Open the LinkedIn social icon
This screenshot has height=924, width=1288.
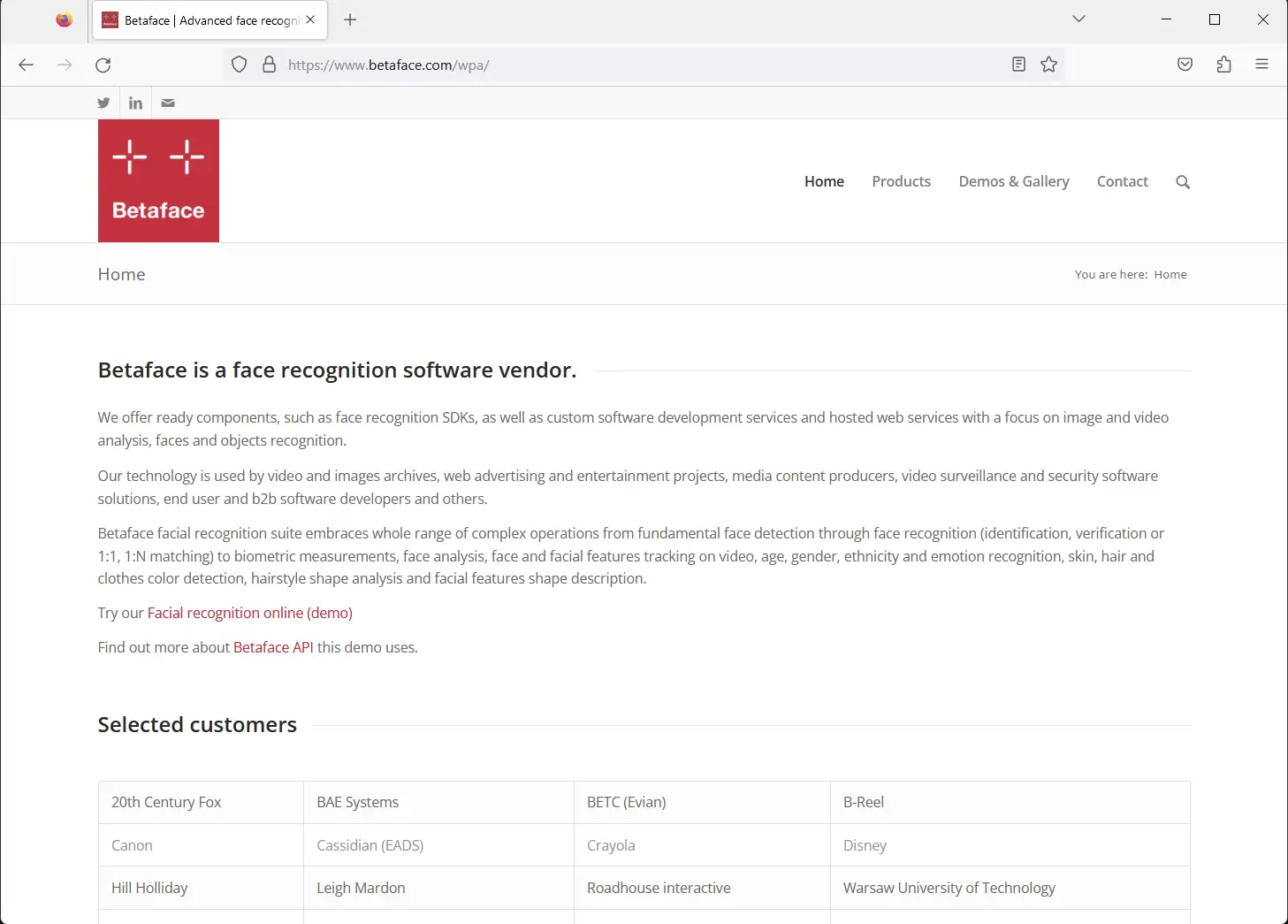[x=135, y=103]
